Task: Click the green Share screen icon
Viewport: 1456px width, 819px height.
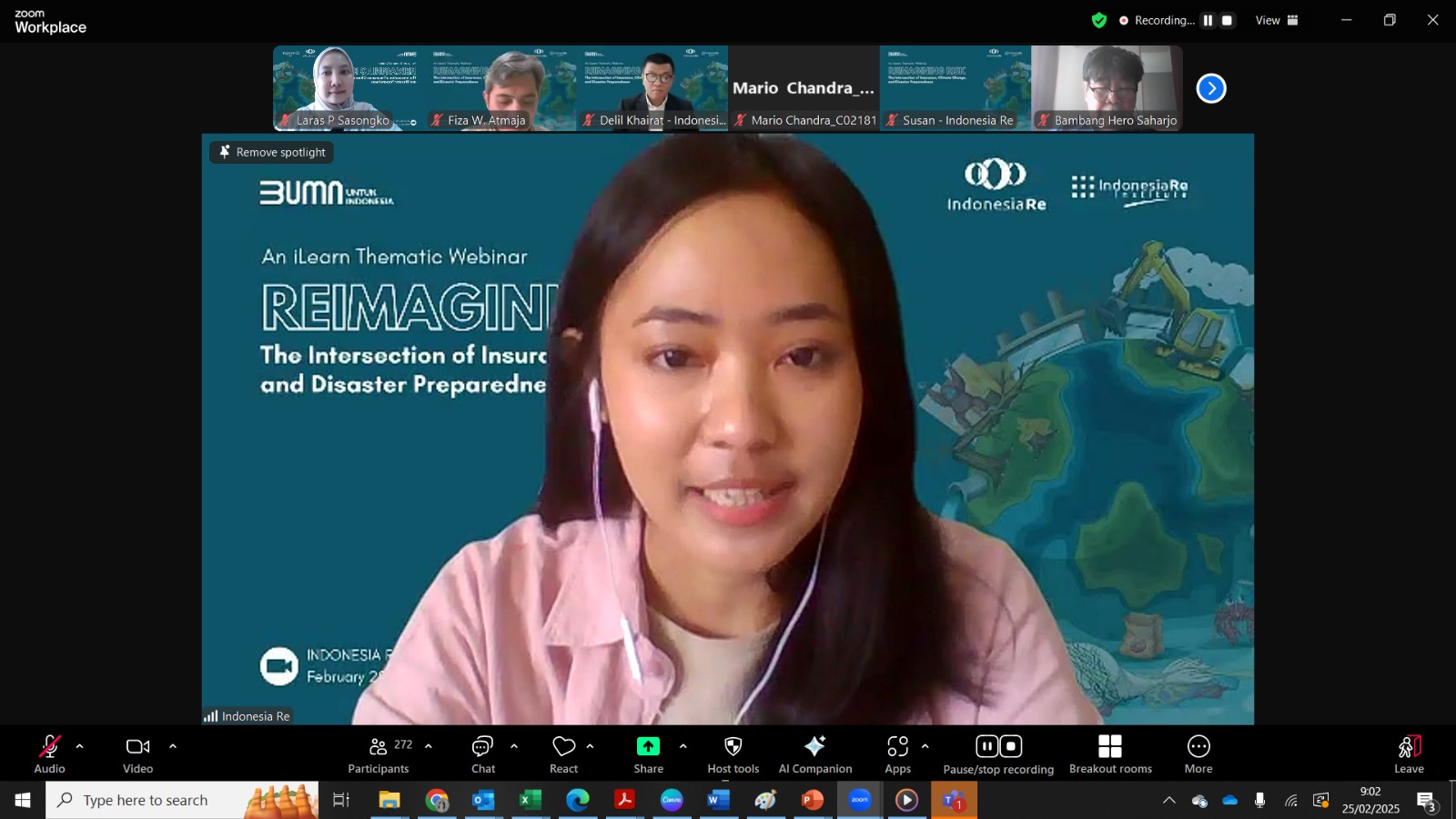Action: [x=648, y=747]
